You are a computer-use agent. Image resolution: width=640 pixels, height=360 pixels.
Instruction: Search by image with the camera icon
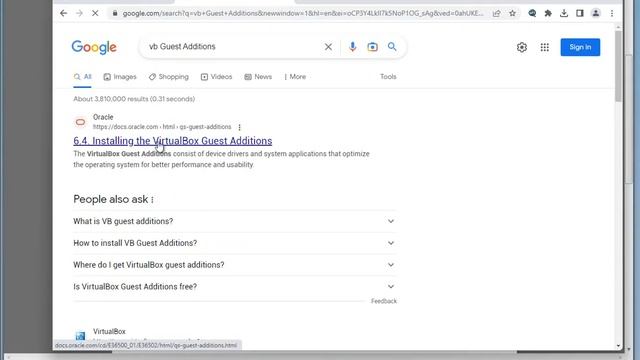coord(372,47)
